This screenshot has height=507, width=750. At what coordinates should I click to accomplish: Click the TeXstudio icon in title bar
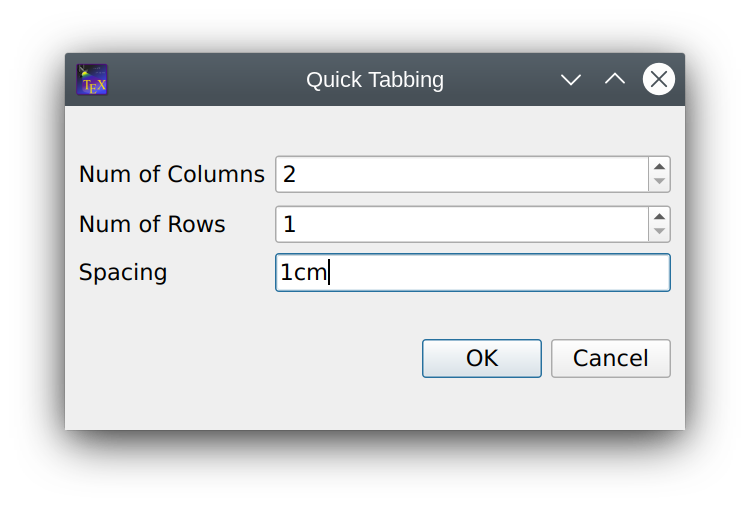pos(92,80)
